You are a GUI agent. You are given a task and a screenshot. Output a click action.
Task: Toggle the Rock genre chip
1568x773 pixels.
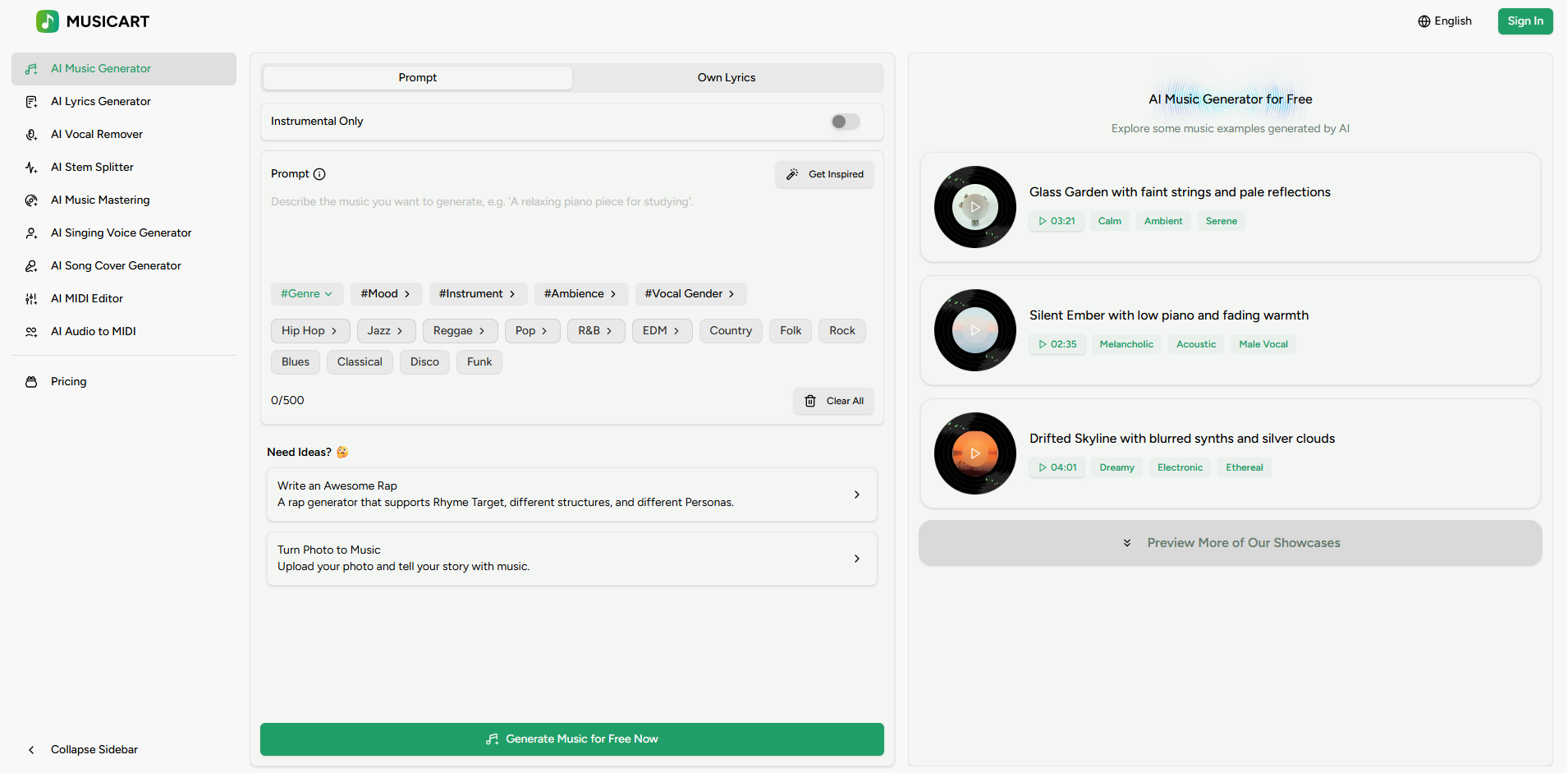[841, 330]
